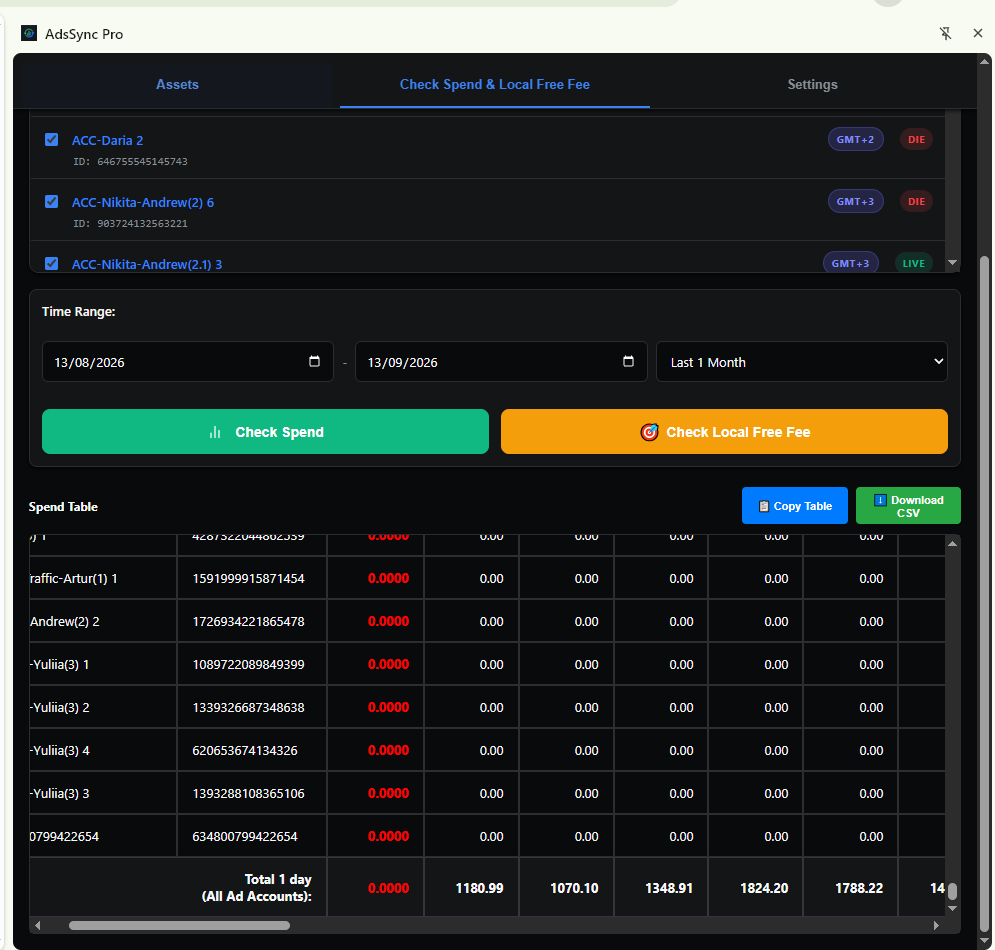The width and height of the screenshot is (995, 950).
Task: Uncheck the ACC-Nikita-Andrew(2) 6 checkbox
Action: 51,202
